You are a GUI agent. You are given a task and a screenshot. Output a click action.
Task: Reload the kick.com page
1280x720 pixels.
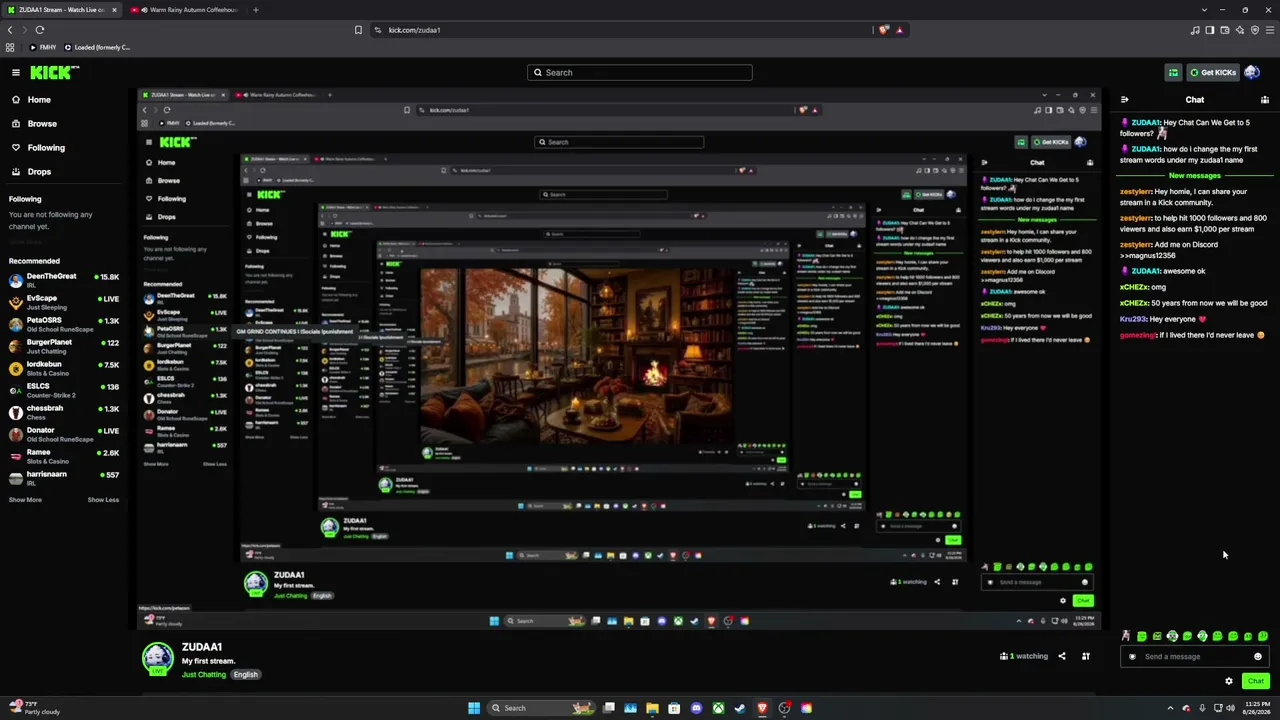(x=40, y=30)
